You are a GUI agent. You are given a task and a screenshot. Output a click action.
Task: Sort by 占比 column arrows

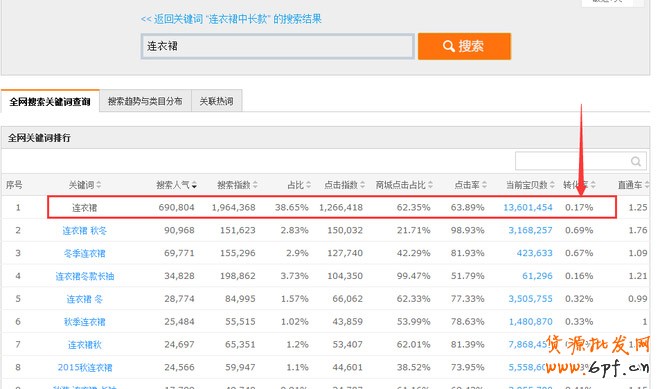pos(308,185)
